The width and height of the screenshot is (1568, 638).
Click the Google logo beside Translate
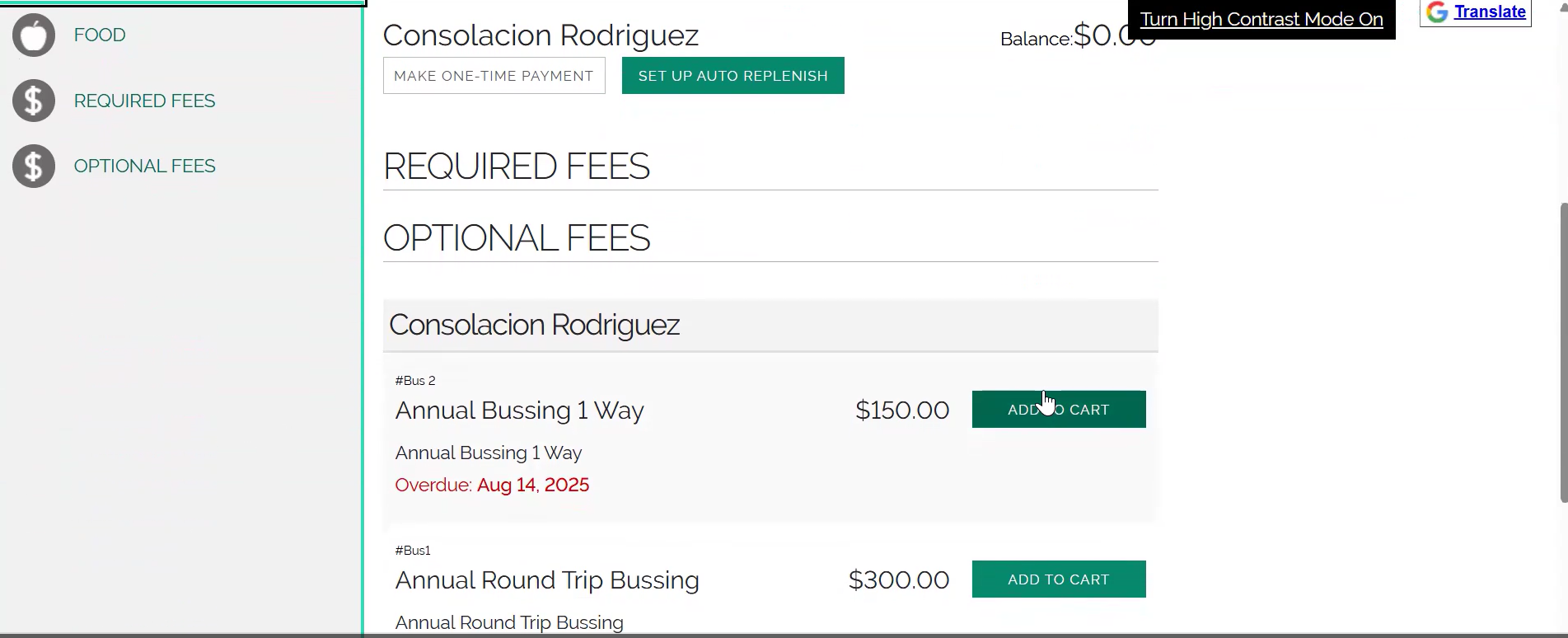tap(1437, 12)
